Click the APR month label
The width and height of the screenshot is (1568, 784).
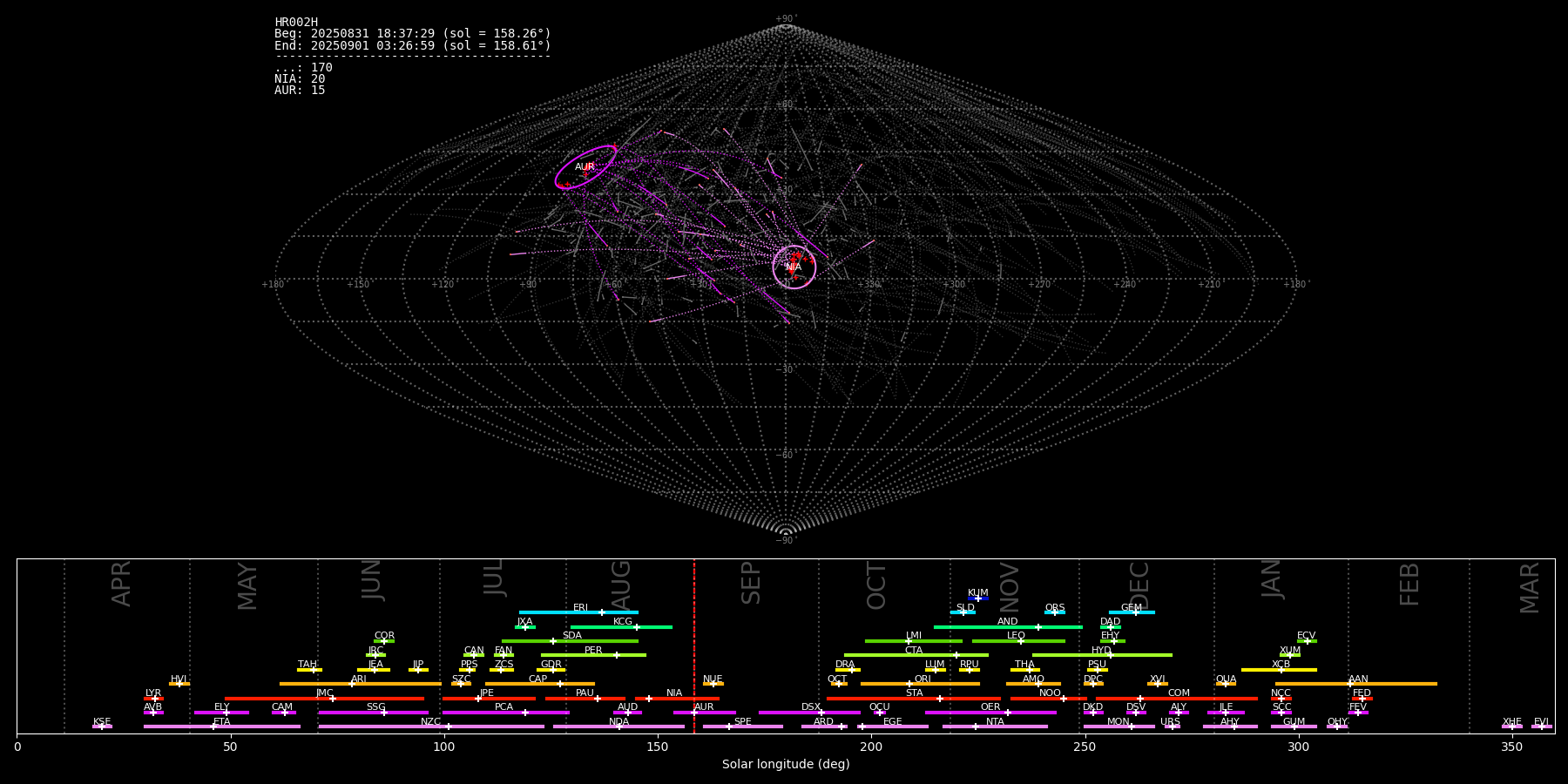[x=121, y=584]
